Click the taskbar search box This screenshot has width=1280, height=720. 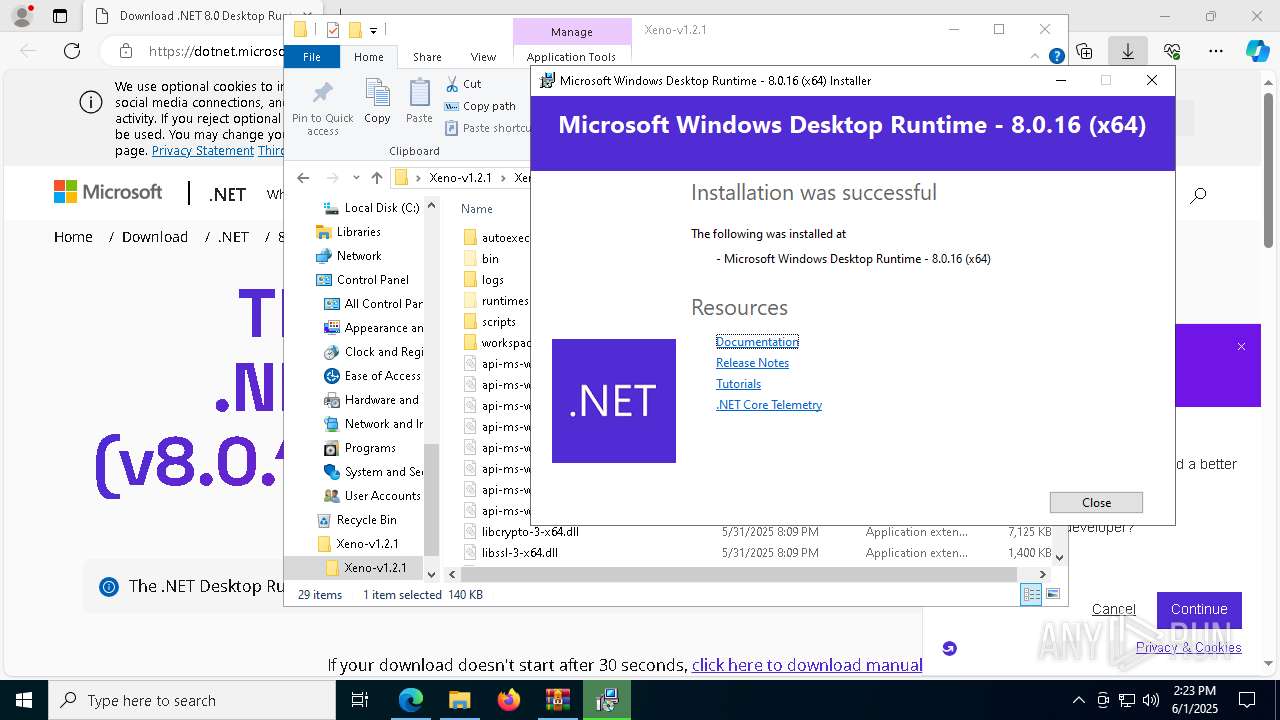click(x=192, y=700)
